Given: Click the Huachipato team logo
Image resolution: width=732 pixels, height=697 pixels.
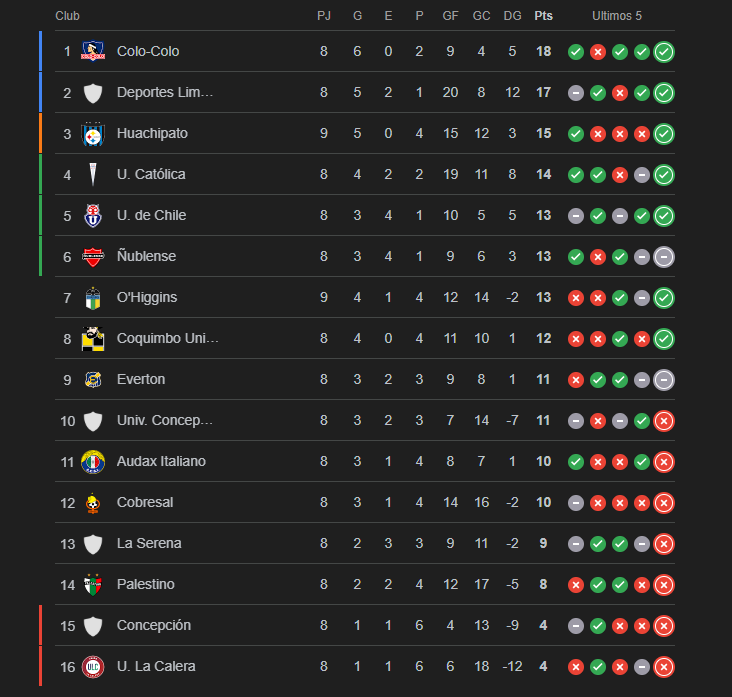Looking at the screenshot, I should pyautogui.click(x=93, y=133).
